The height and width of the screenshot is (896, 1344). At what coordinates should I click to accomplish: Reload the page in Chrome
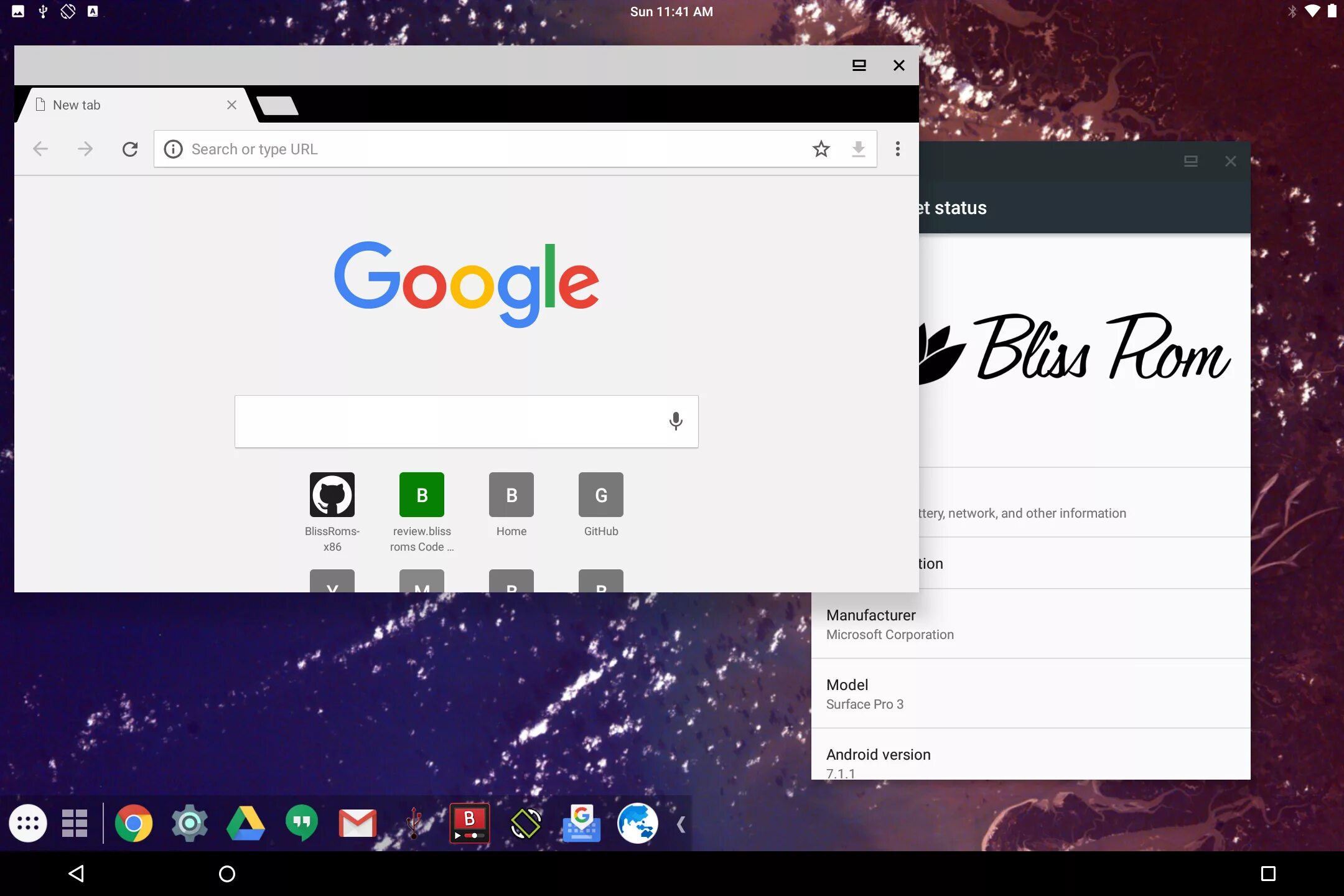130,149
